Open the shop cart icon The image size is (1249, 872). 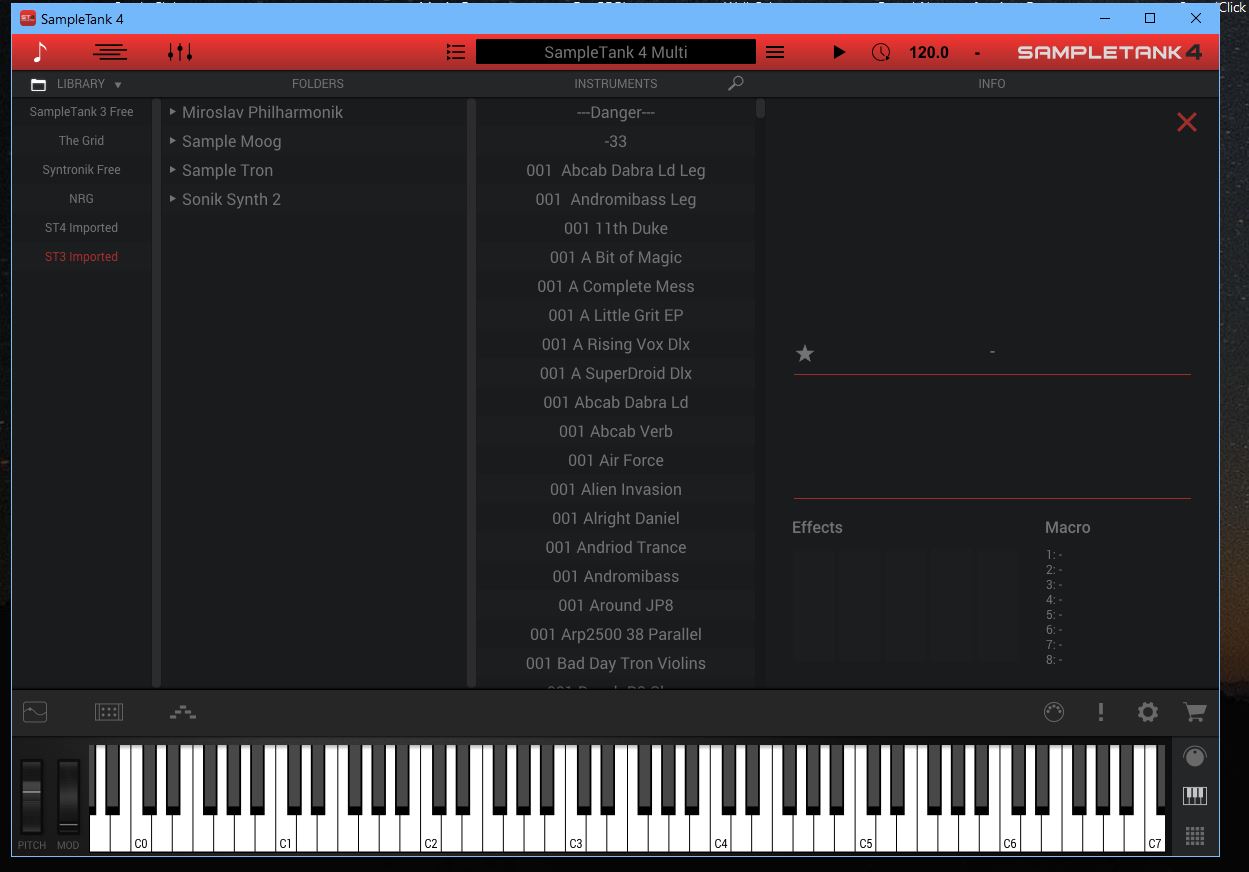tap(1194, 712)
